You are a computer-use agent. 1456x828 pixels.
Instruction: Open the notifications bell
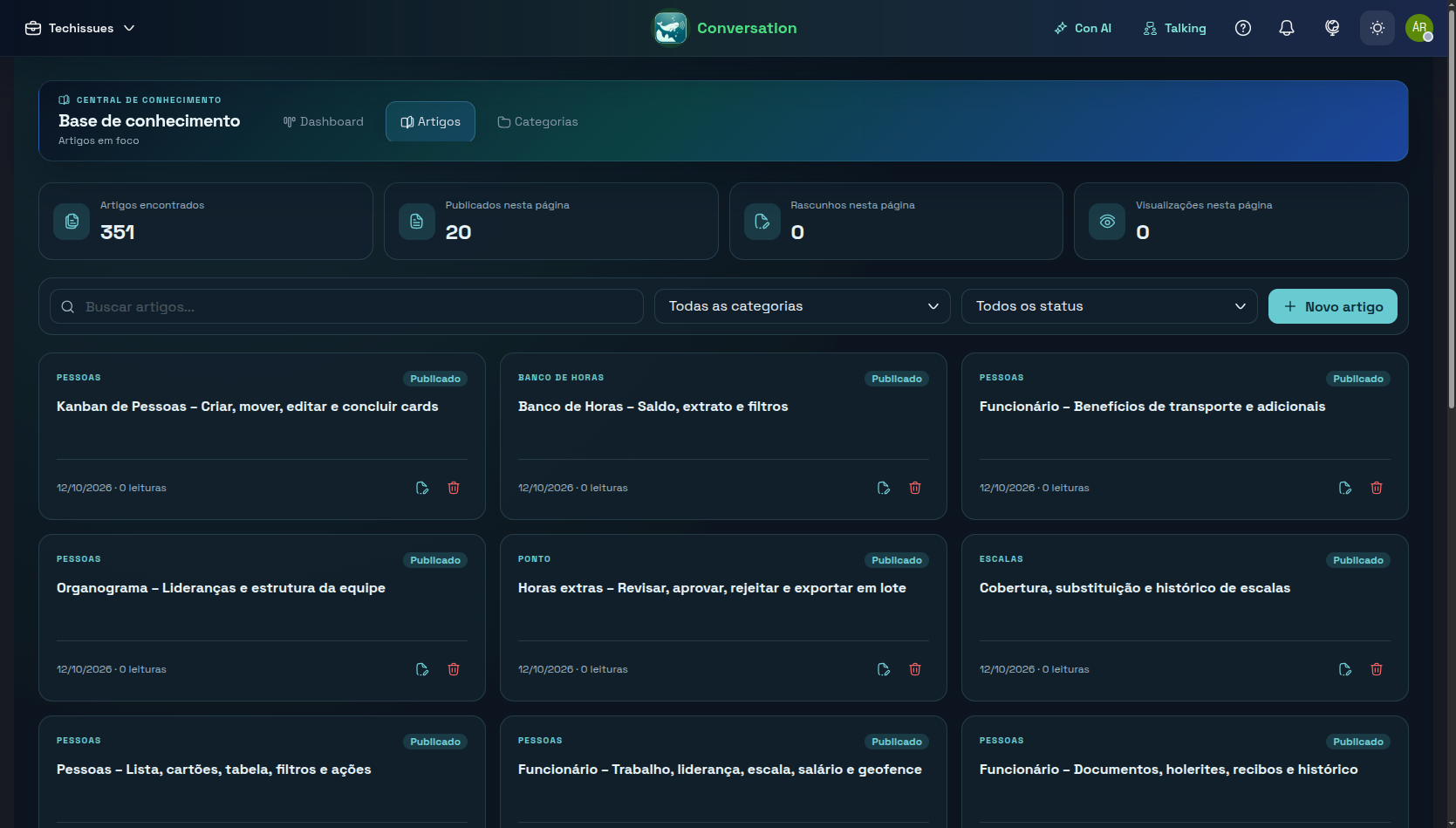(1287, 28)
